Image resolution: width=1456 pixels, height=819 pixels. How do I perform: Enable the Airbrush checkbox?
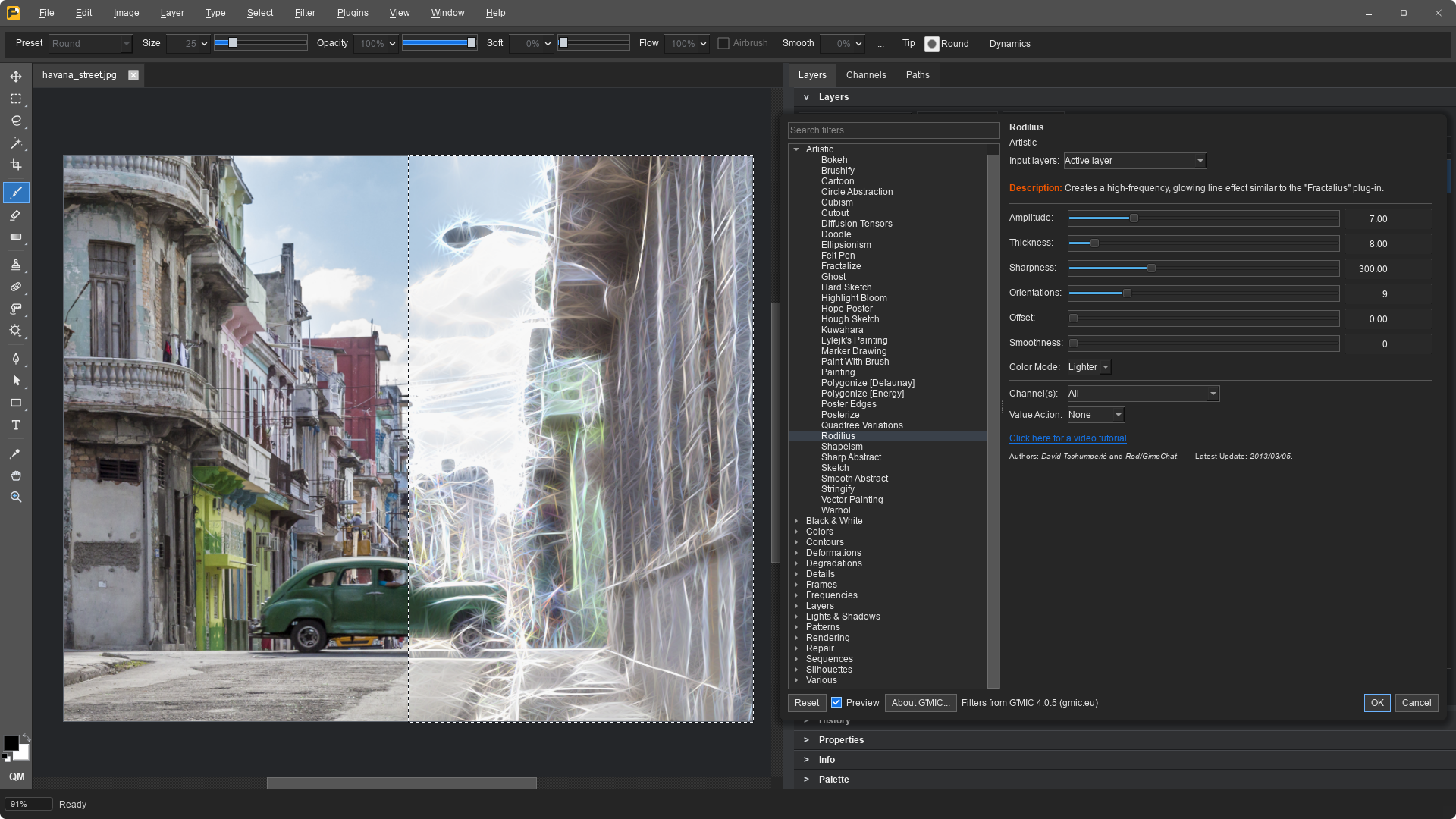723,43
